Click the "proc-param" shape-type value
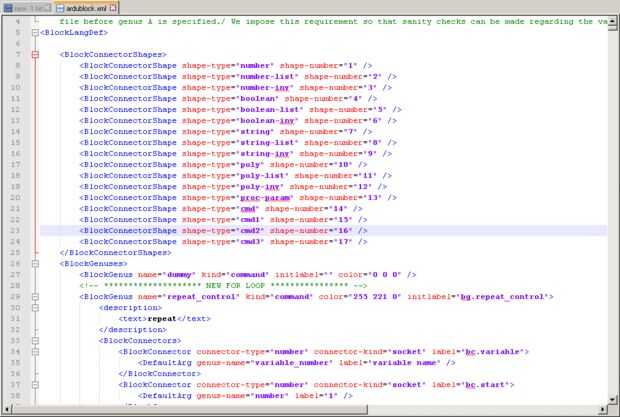The height and width of the screenshot is (417, 620). (x=265, y=198)
